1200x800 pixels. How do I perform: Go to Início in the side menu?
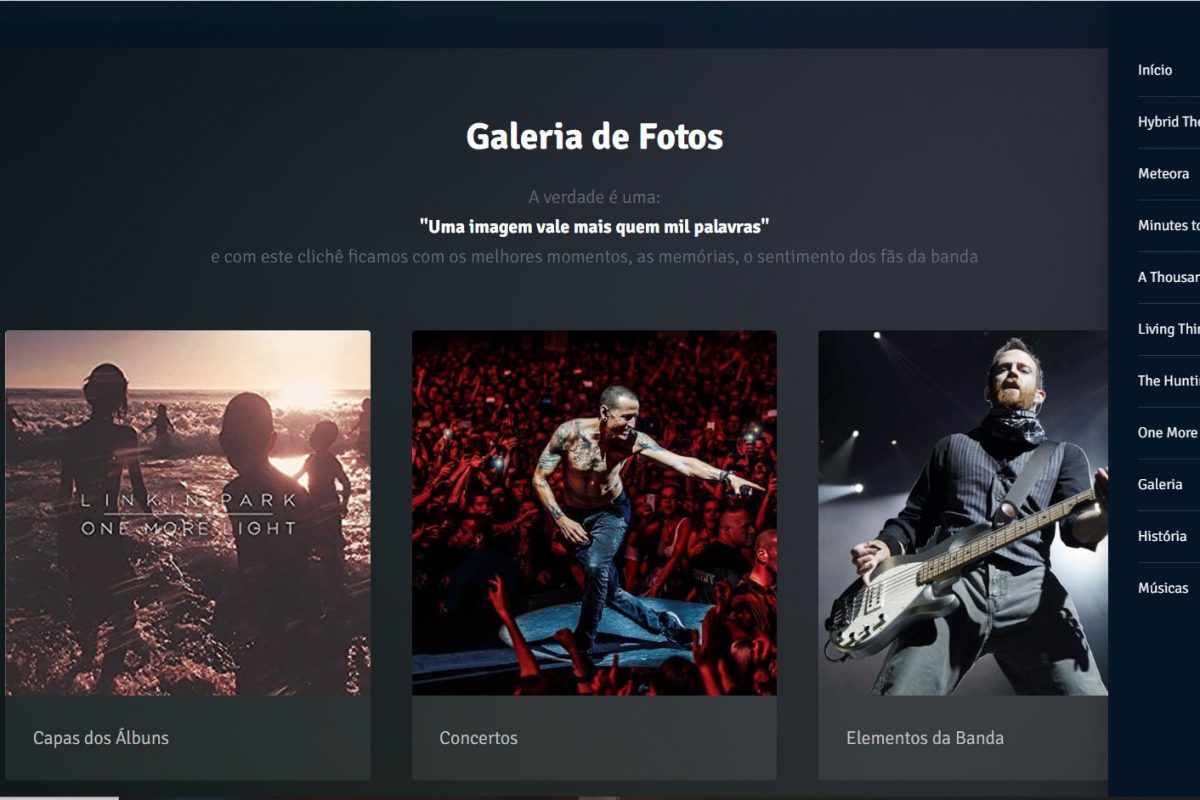(1155, 70)
